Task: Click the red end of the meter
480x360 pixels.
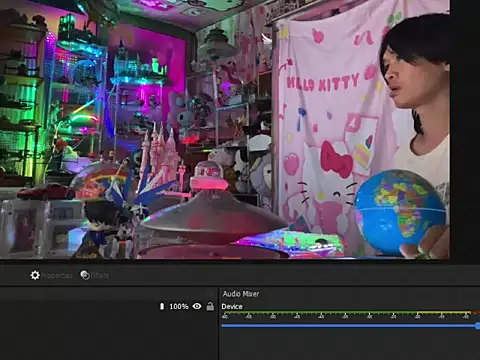Action: (475, 313)
